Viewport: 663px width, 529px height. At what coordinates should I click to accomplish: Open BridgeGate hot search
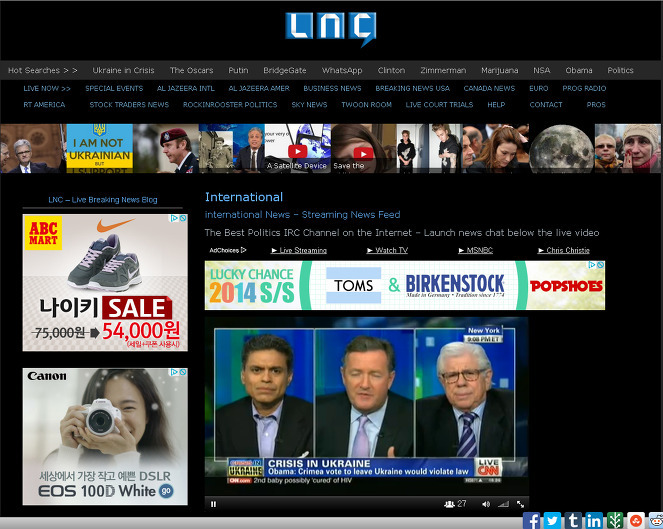coord(285,70)
